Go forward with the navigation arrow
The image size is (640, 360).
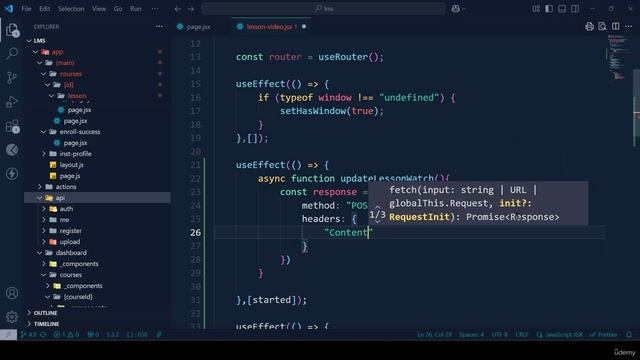pyautogui.click(x=191, y=9)
